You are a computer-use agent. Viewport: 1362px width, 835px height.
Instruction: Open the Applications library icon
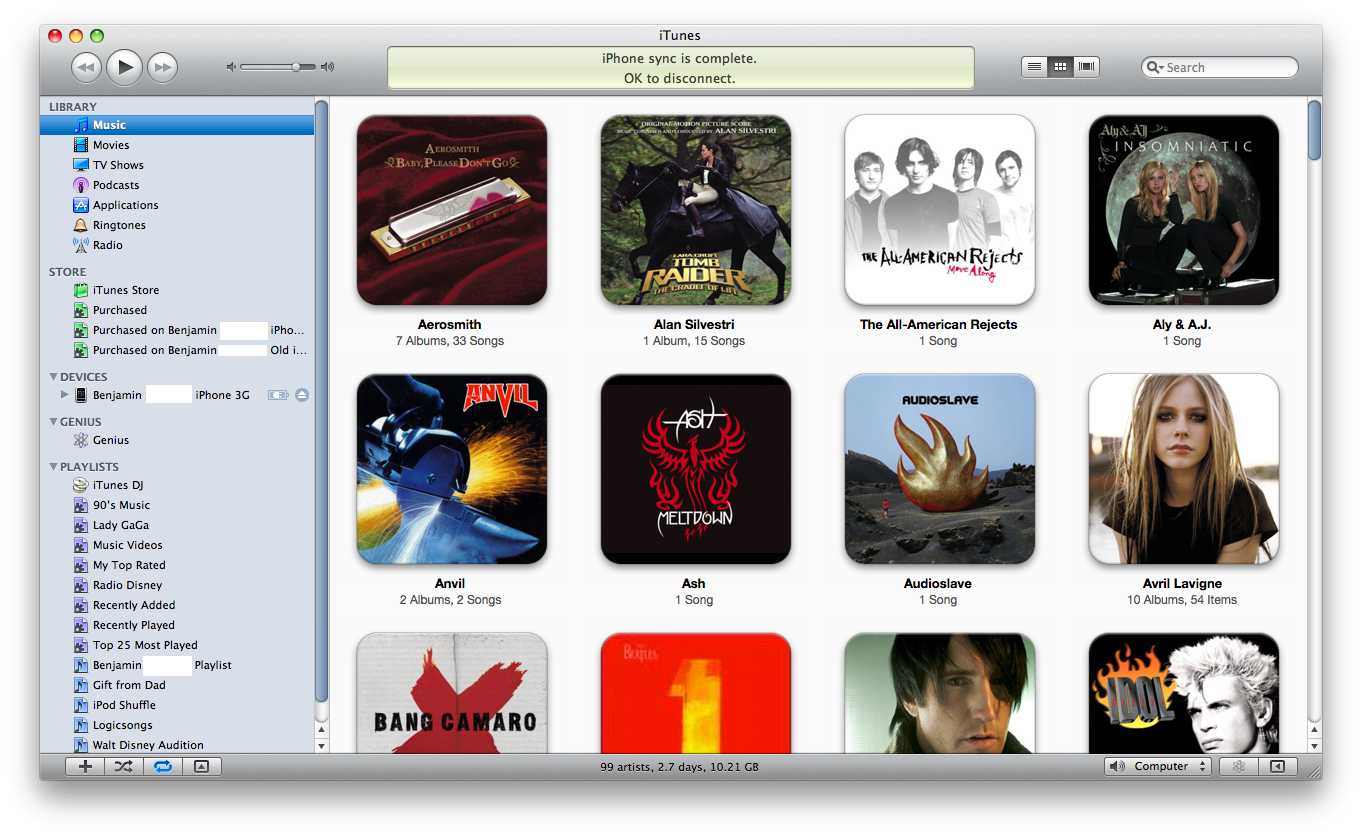point(81,205)
